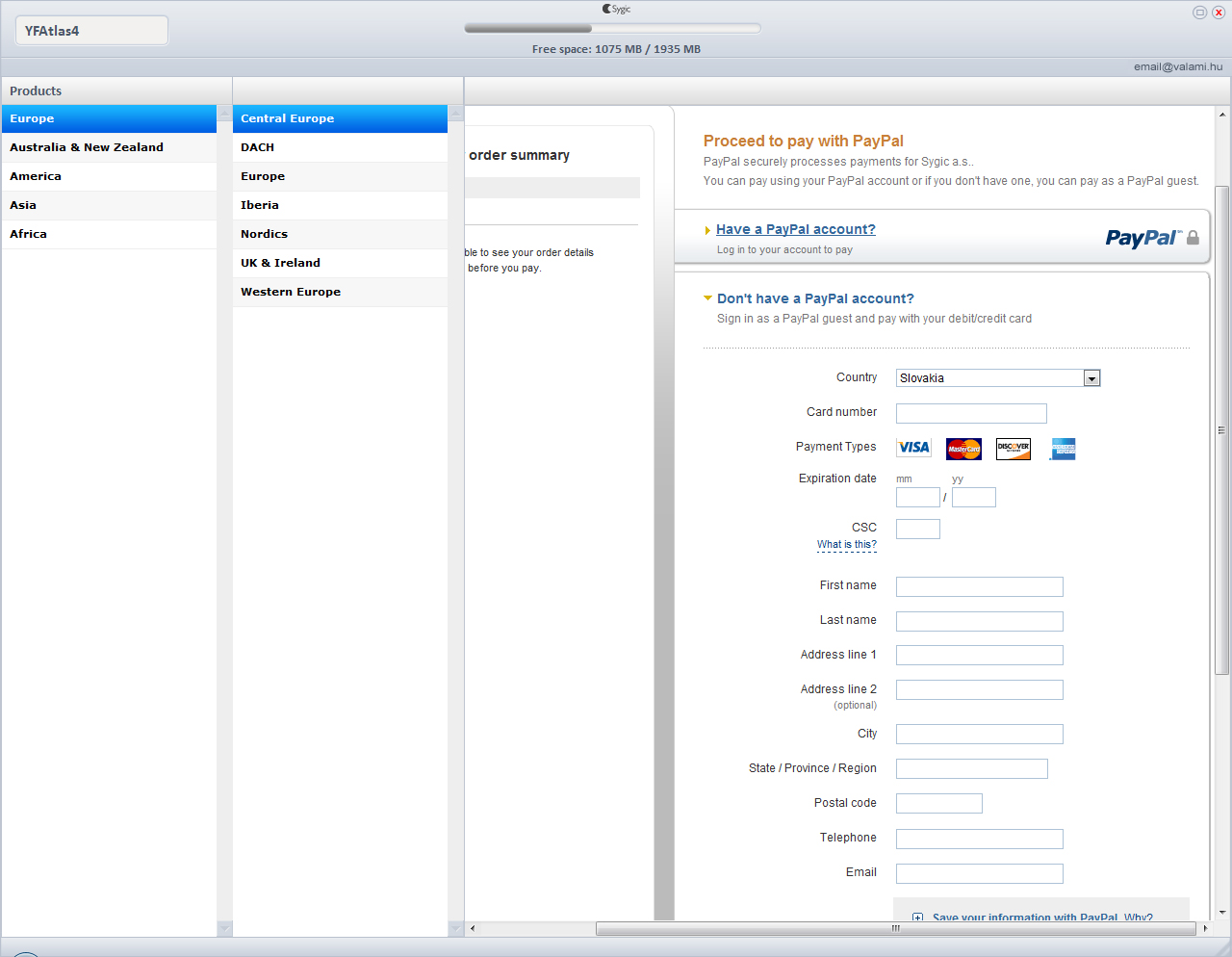Click the expiration year (yy) field
This screenshot has height=957, width=1232.
click(974, 498)
